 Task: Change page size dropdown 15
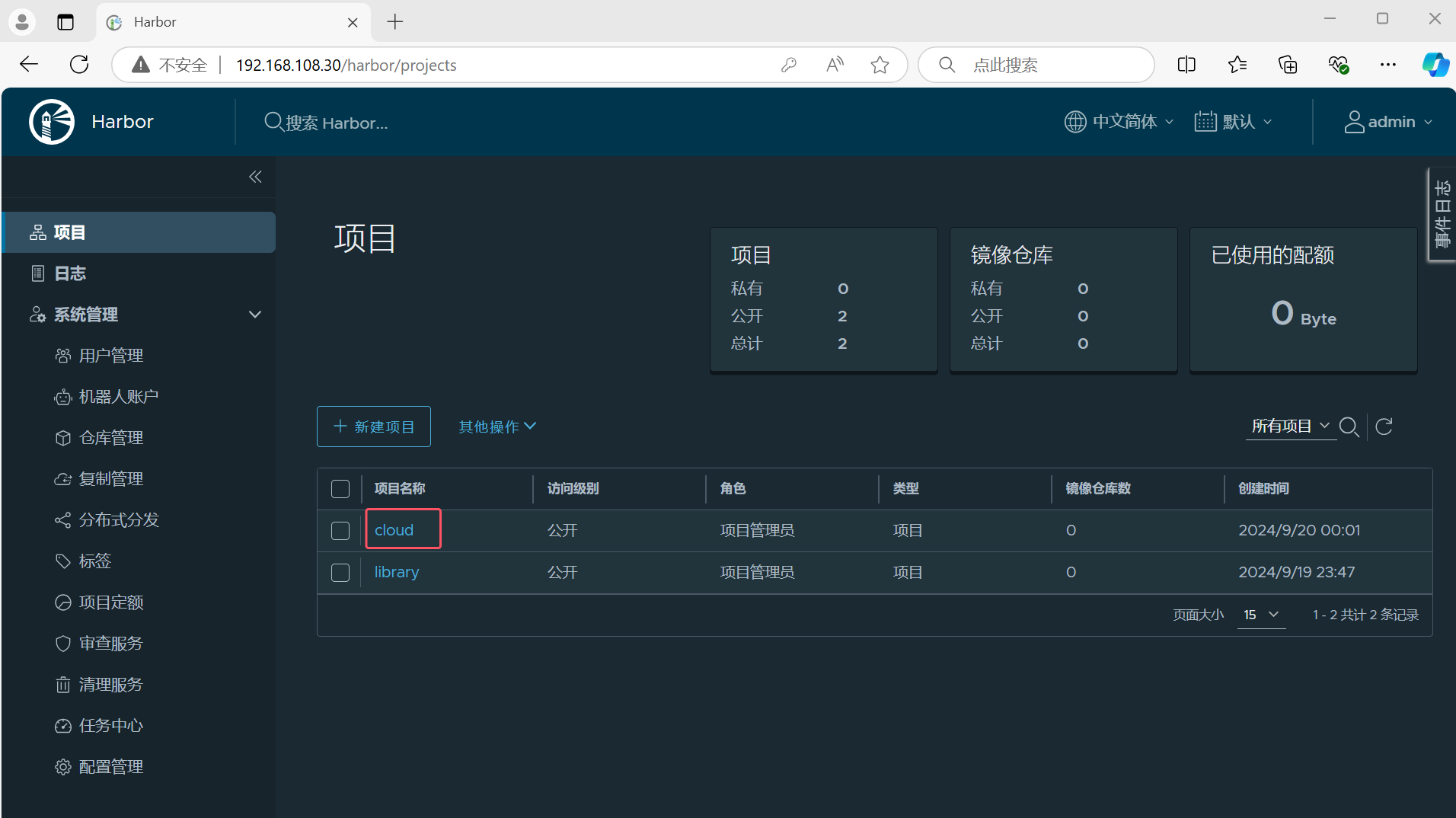pyautogui.click(x=1262, y=615)
